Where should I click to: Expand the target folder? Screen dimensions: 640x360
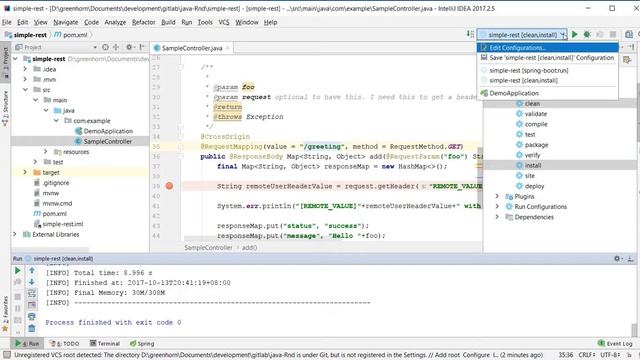point(25,172)
